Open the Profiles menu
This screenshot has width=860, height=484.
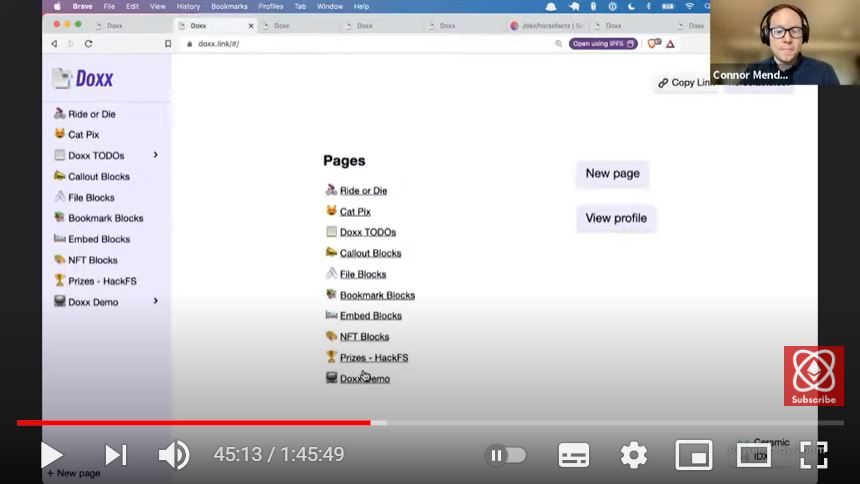coord(270,7)
